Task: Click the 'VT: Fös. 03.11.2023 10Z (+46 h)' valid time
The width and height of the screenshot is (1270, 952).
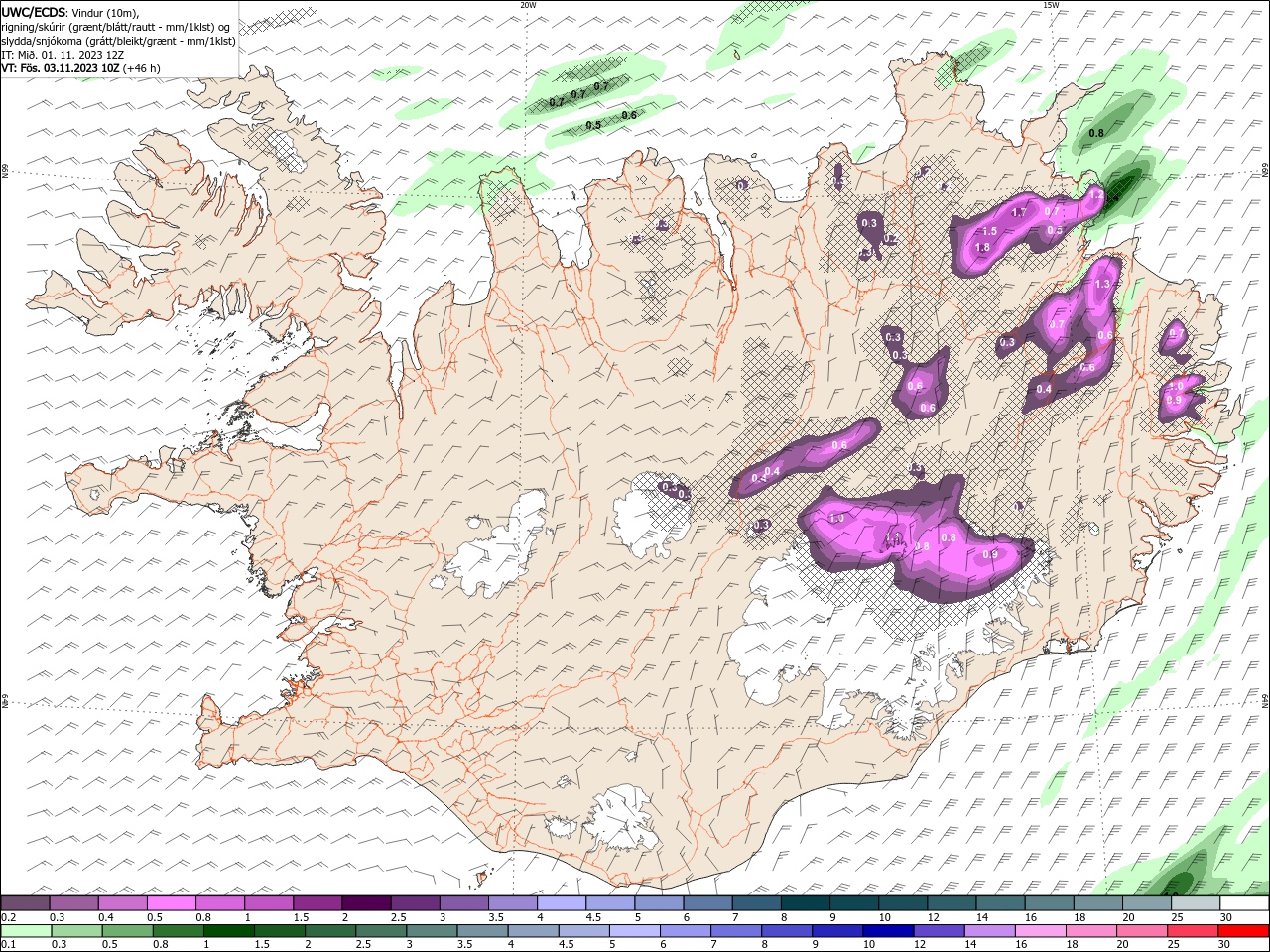Action: point(80,68)
